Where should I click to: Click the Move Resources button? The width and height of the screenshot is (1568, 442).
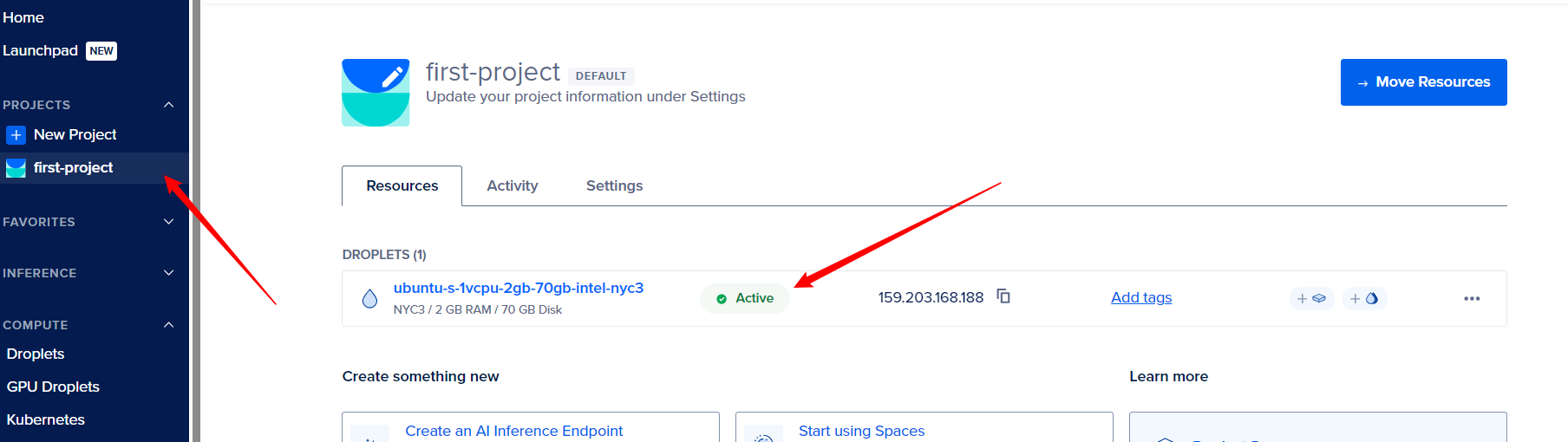click(x=1423, y=82)
